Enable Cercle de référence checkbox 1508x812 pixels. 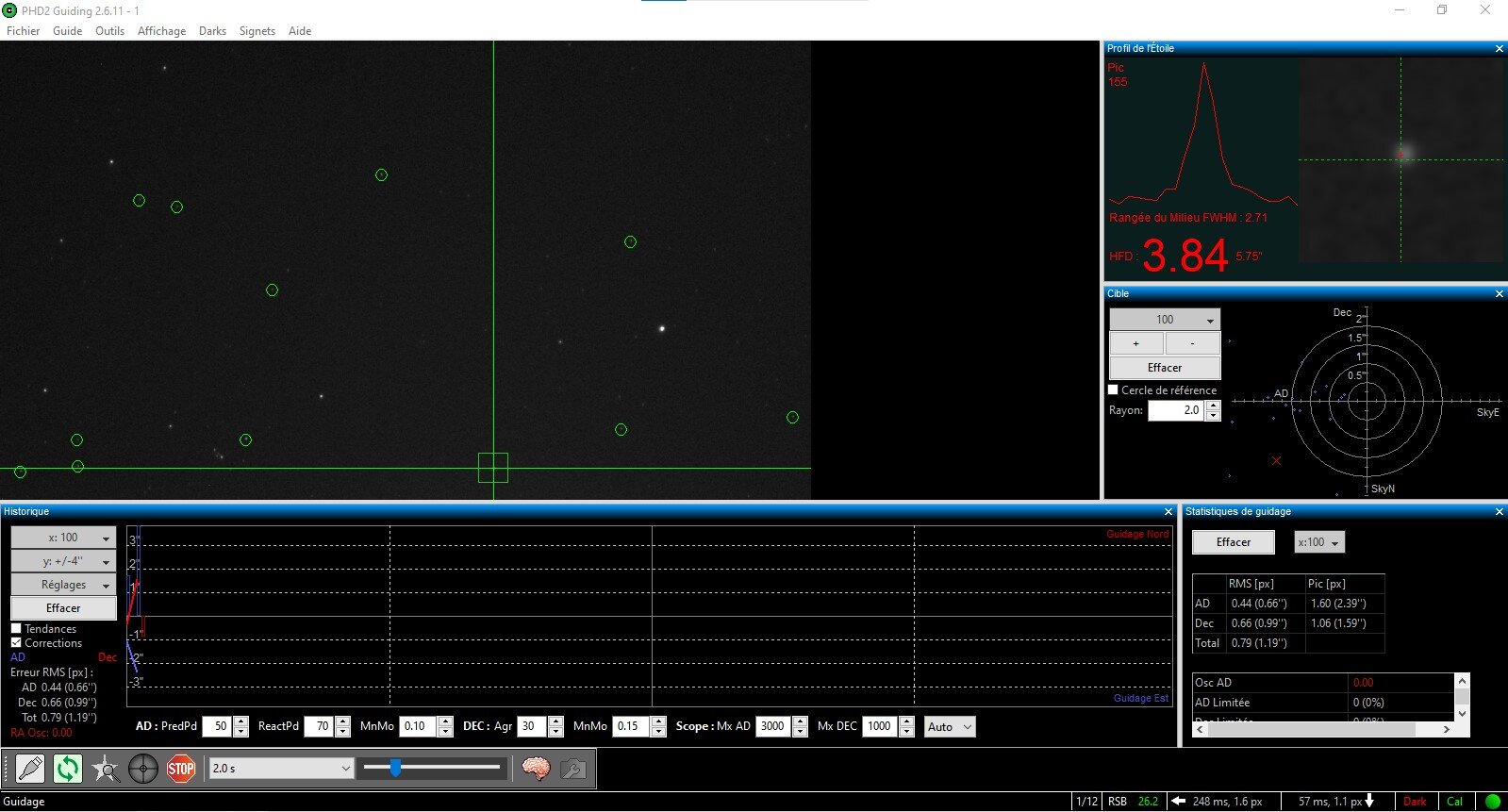[1113, 389]
